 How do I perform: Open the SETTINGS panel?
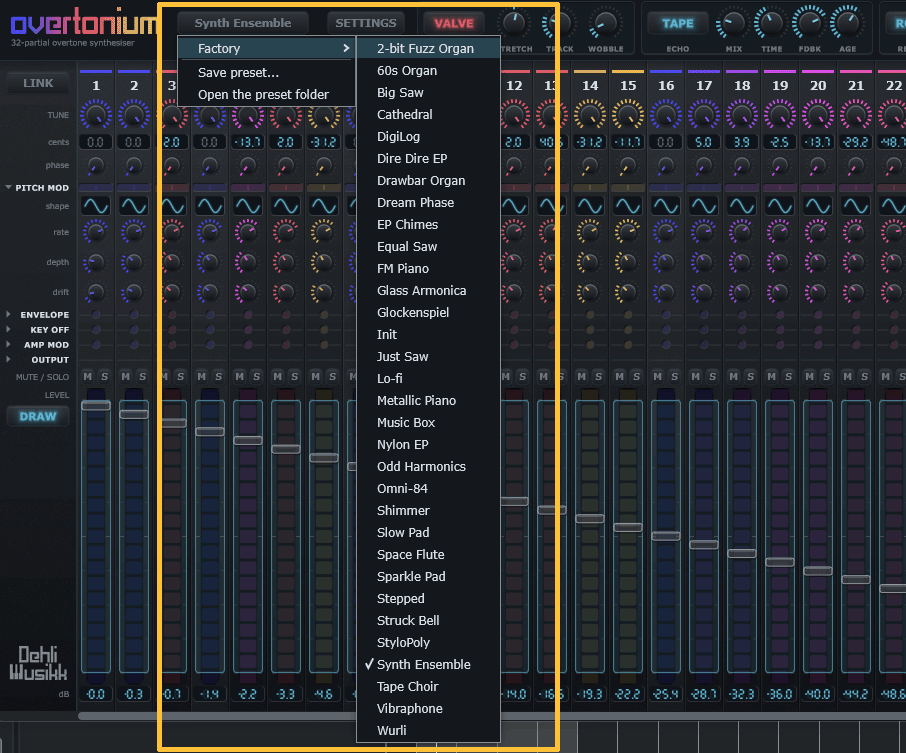click(x=366, y=23)
